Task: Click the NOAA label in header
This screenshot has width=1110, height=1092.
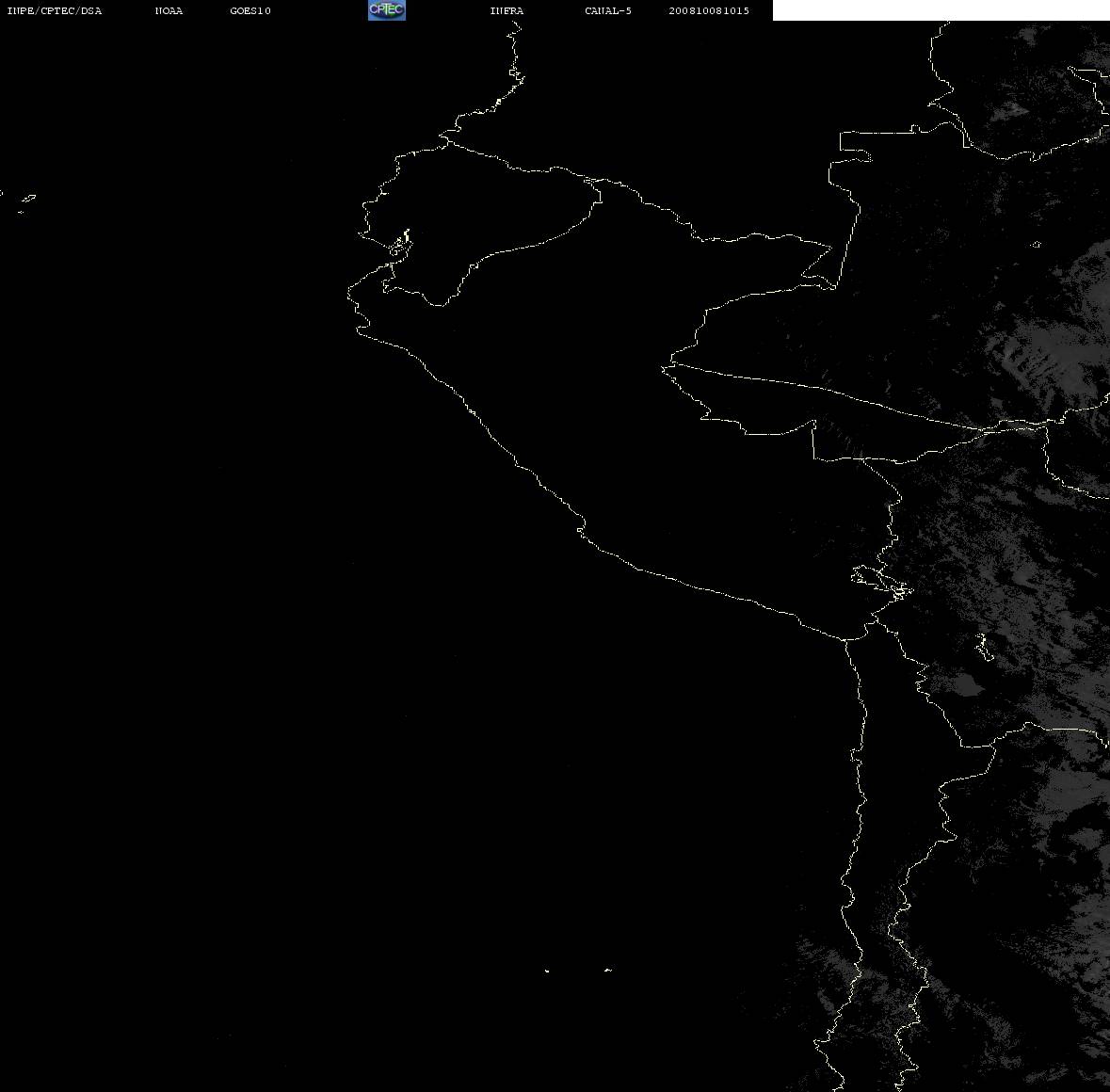Action: tap(169, 10)
